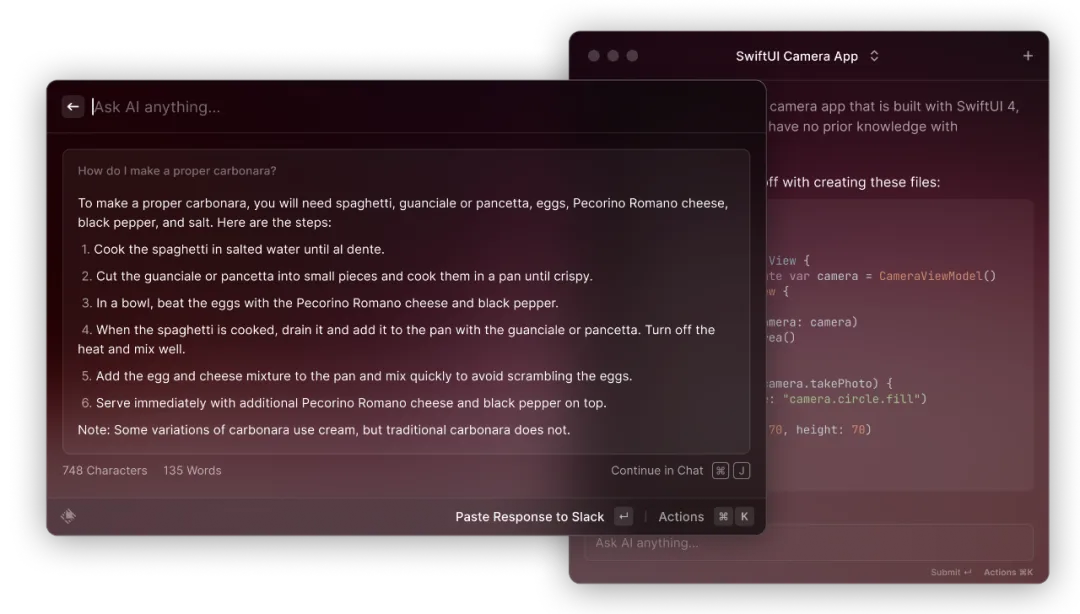Screen dimensions: 1080x614
Task: Click the '135 Words' count
Action: 192,471
